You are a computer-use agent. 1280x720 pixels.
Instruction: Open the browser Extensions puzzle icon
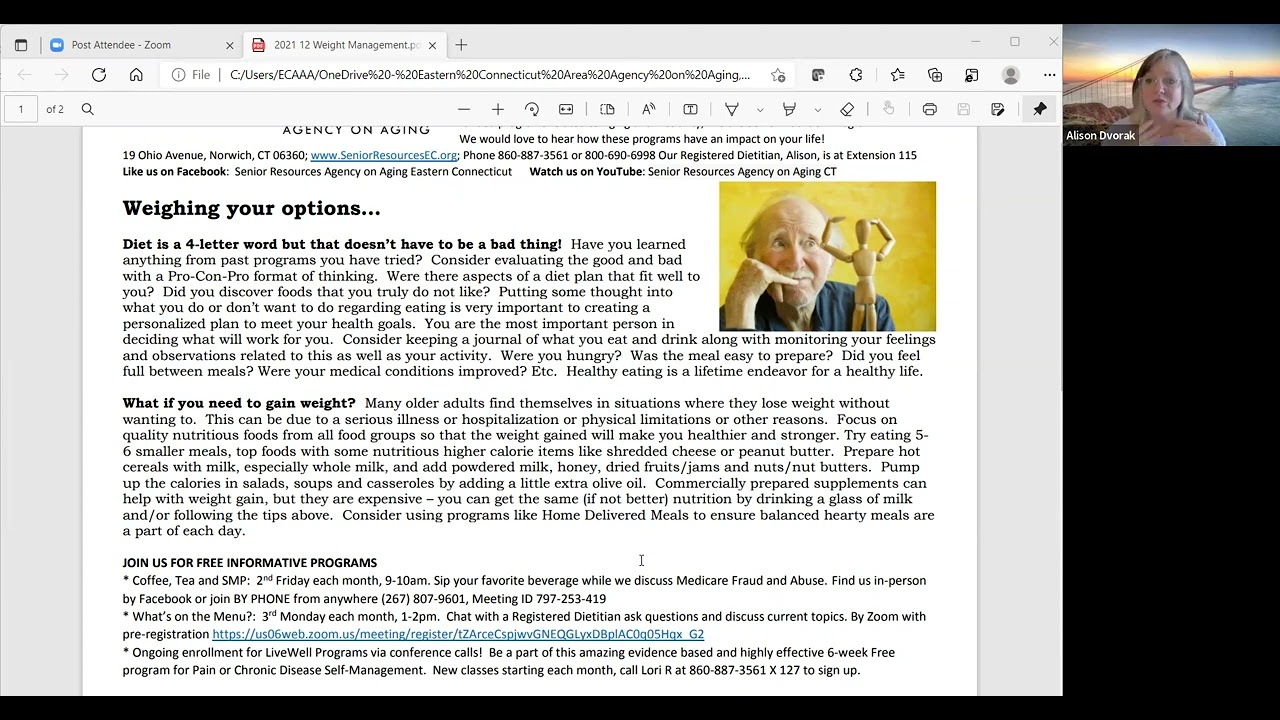(856, 75)
